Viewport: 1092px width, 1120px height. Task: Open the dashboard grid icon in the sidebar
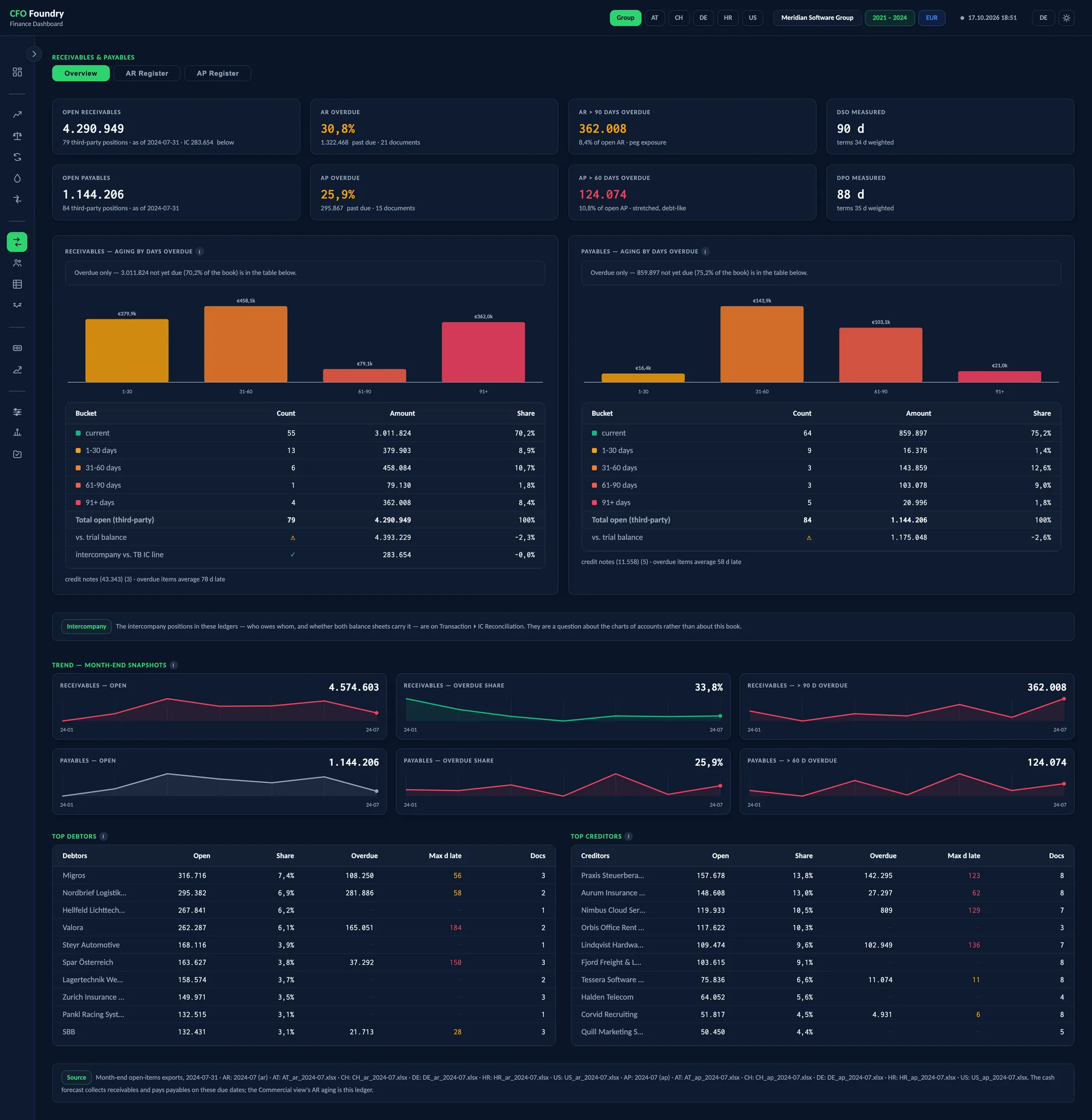(x=17, y=71)
